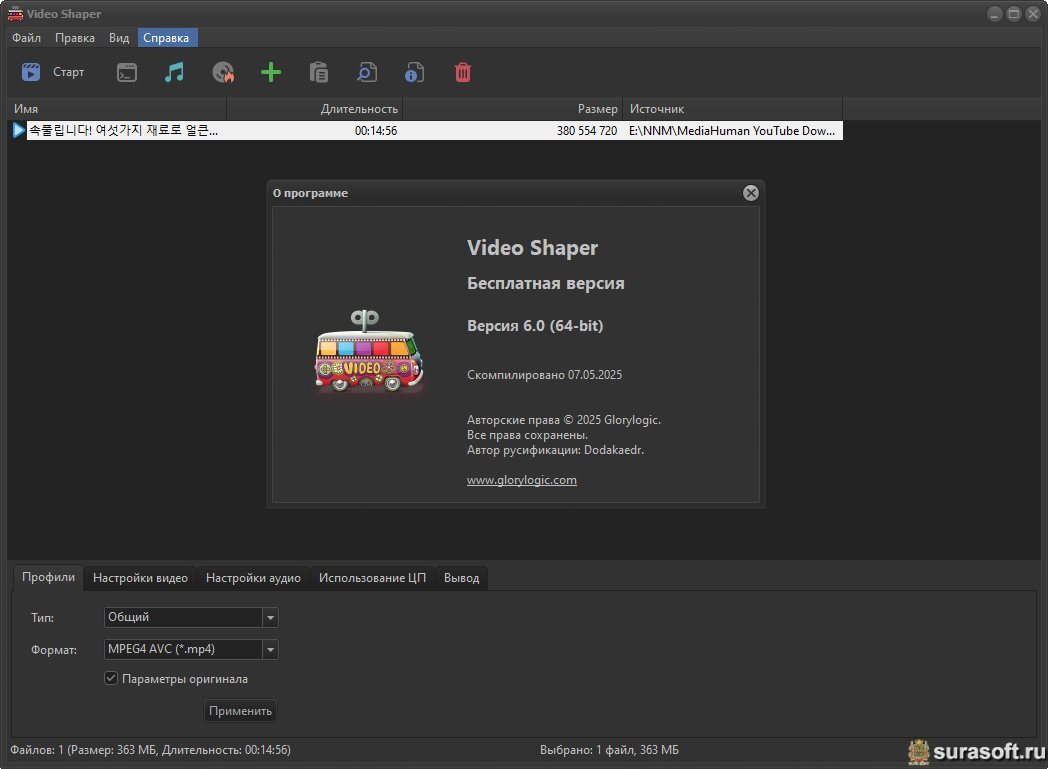Click the Выбрано: 1 файл status text

(x=609, y=750)
